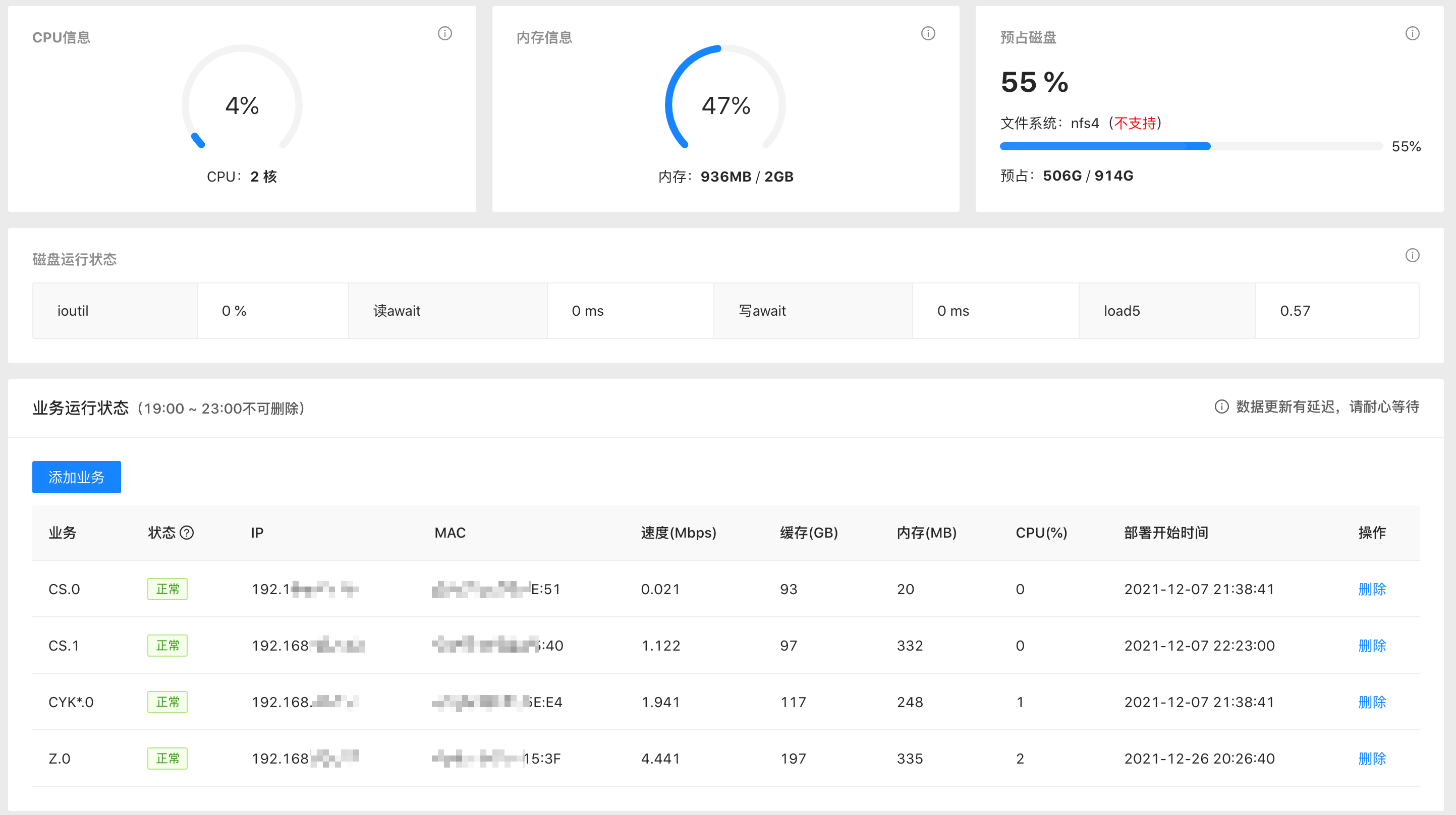
Task: Click the 速度(Mbps) column header
Action: coord(678,533)
